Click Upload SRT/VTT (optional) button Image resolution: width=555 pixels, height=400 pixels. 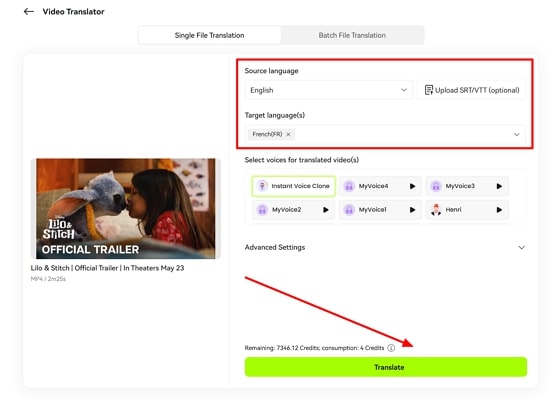[x=471, y=90]
